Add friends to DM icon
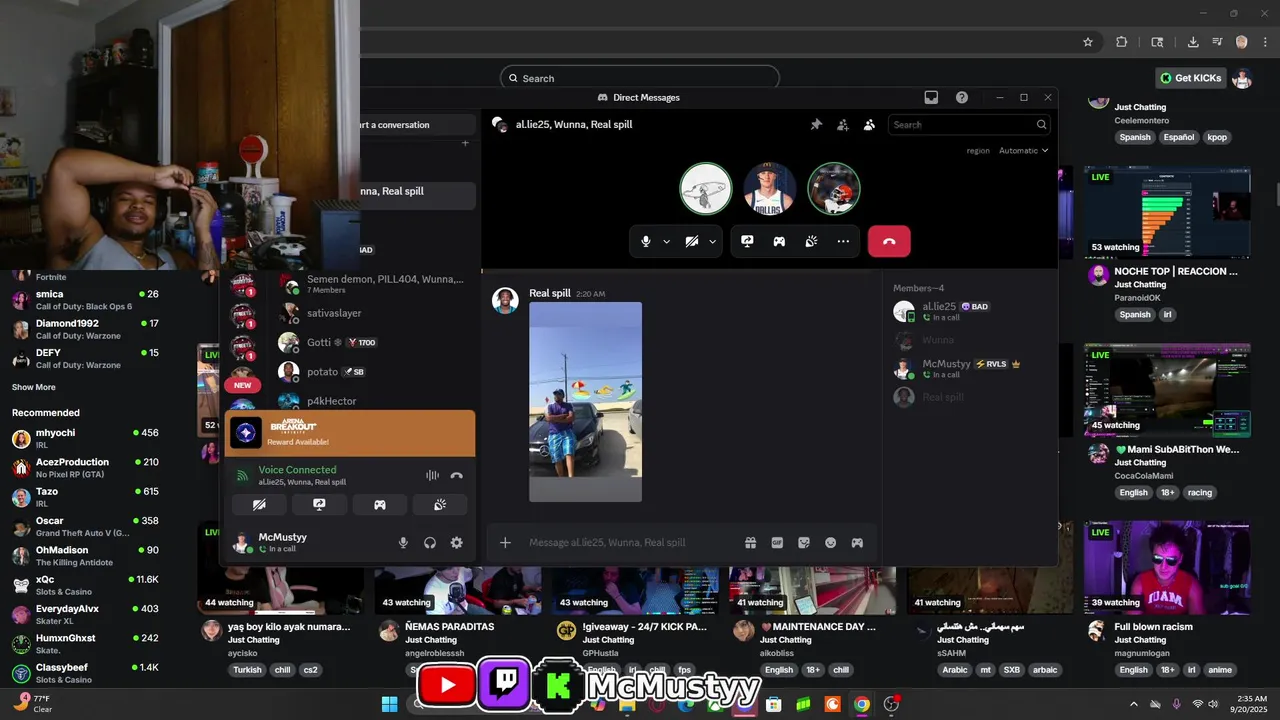The image size is (1280, 720). 843,125
